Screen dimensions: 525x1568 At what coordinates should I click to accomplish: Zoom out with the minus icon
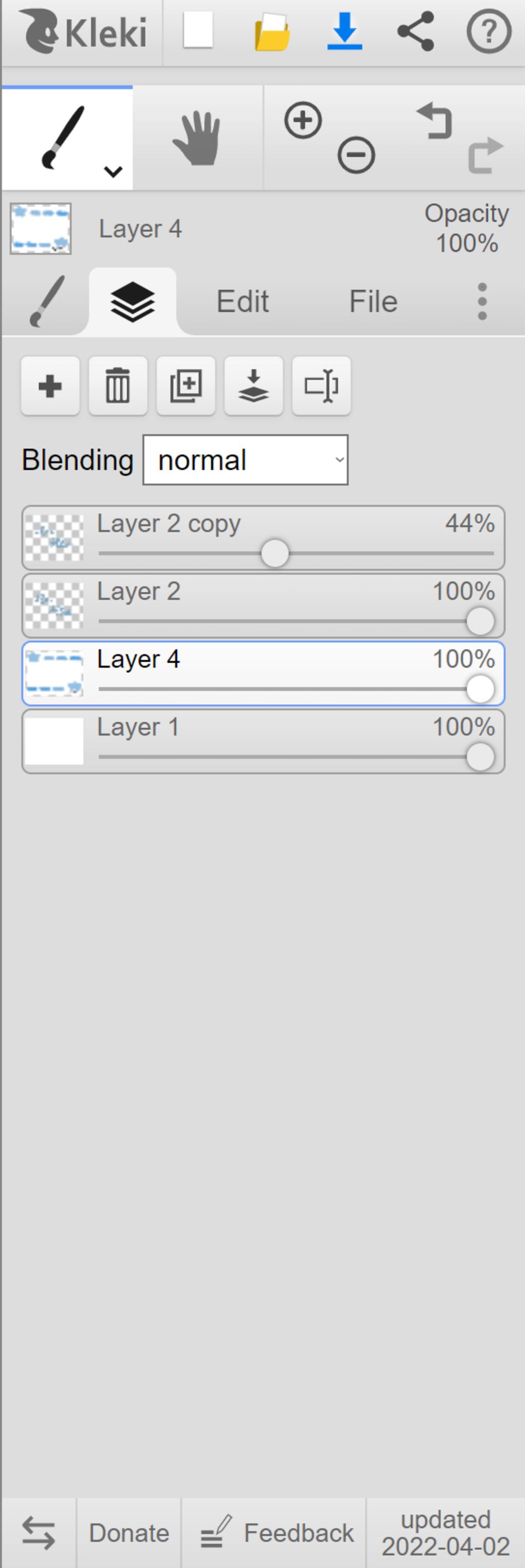[356, 155]
